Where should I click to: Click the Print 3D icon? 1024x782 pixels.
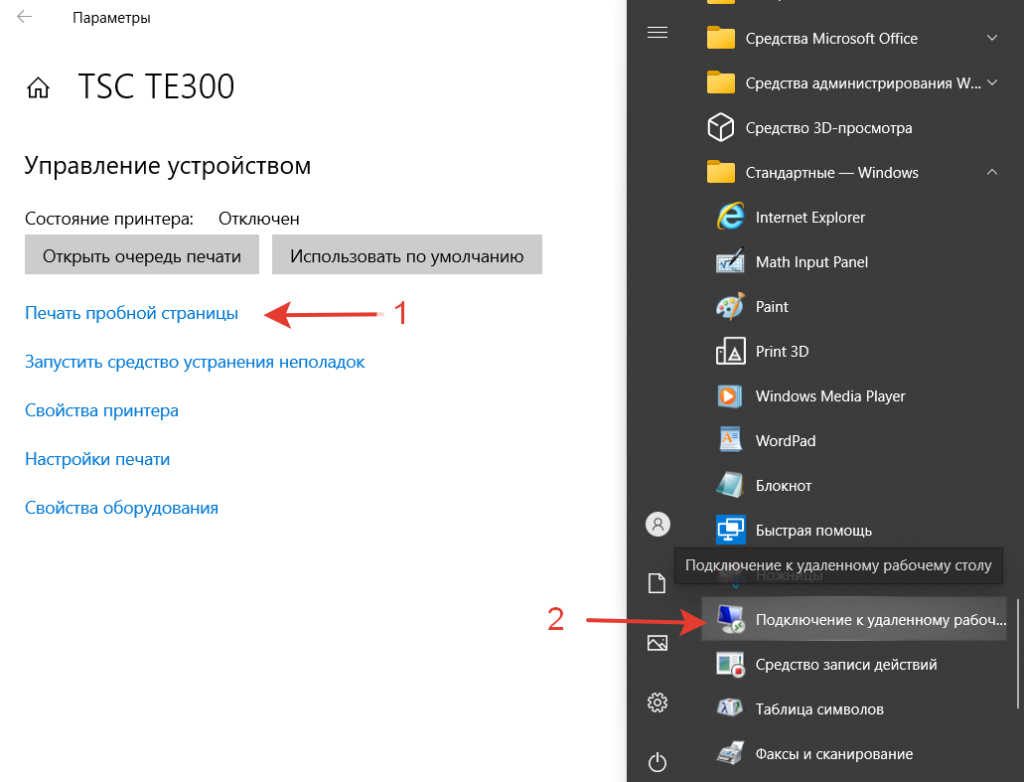point(730,351)
